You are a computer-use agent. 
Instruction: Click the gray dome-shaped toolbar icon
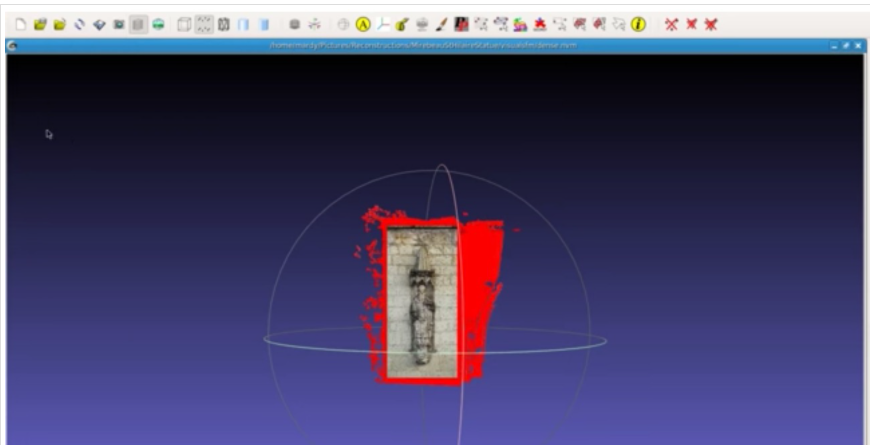tap(422, 24)
